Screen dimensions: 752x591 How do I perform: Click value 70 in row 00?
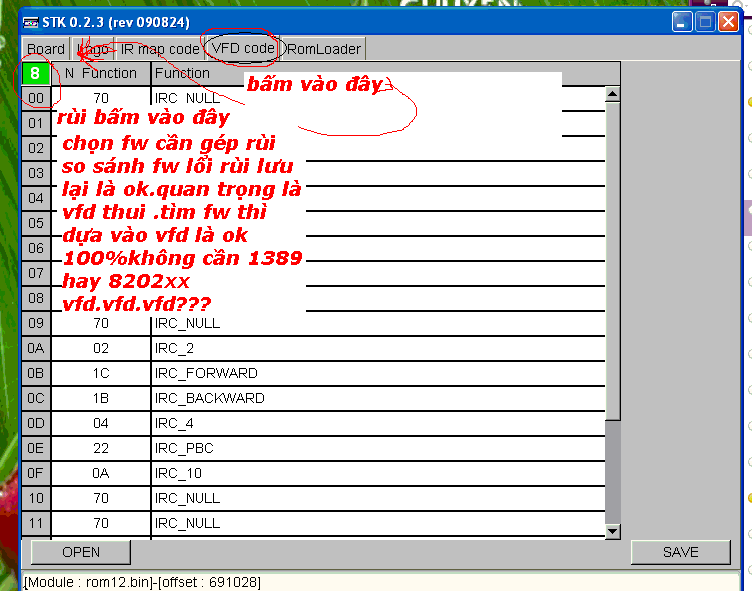101,98
